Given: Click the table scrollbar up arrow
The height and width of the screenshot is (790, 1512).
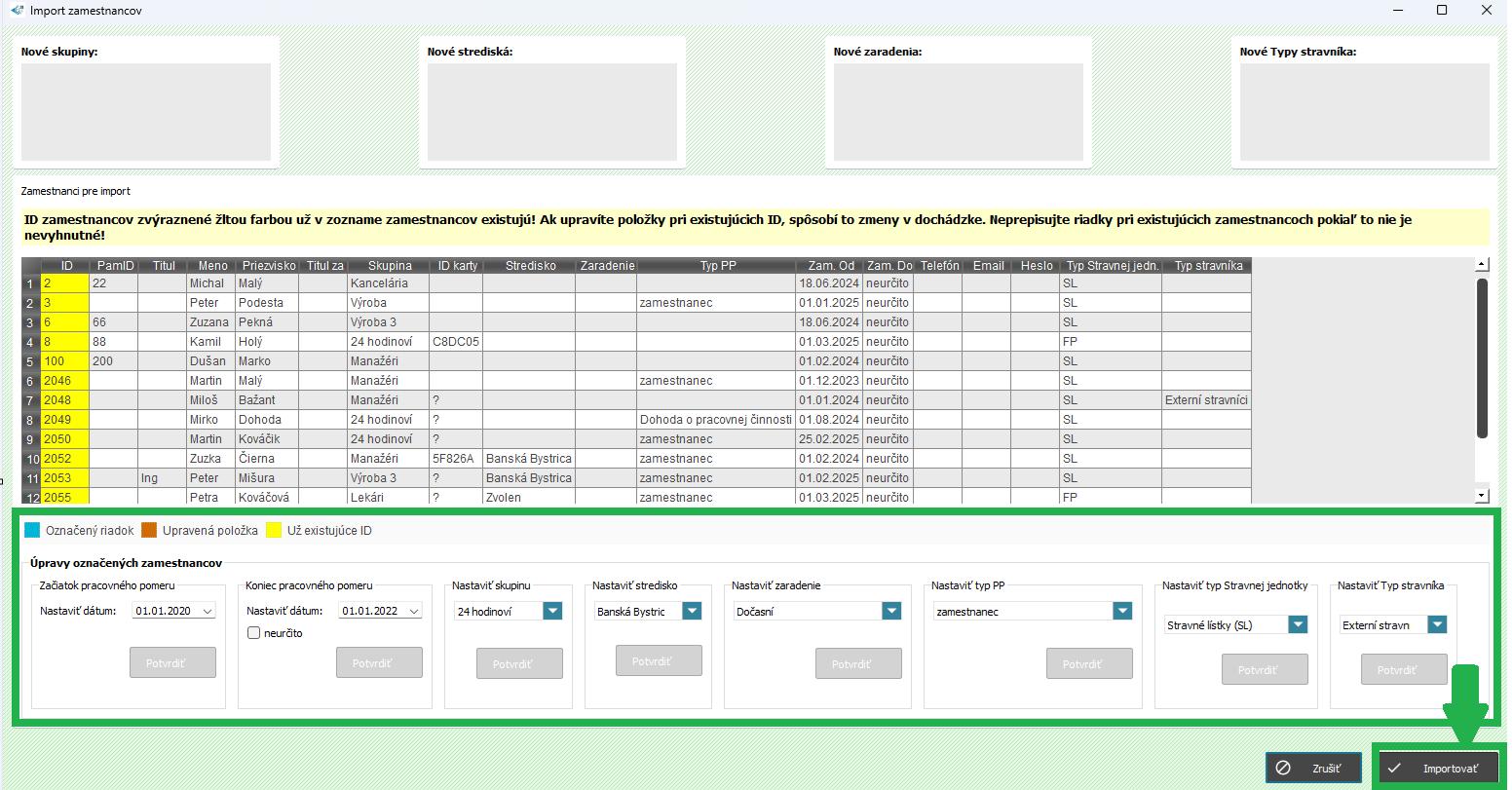Looking at the screenshot, I should 1482,264.
